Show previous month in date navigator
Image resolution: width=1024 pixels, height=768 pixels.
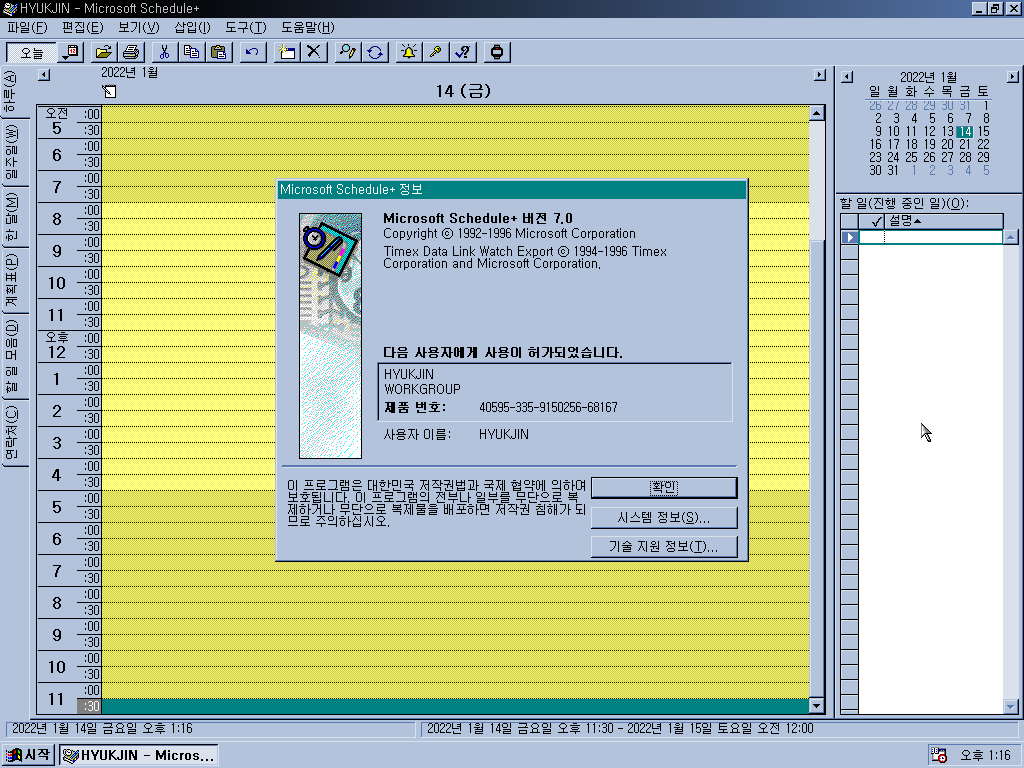847,77
